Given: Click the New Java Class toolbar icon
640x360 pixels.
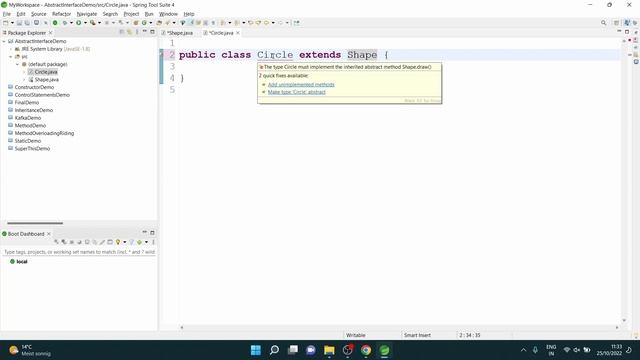Looking at the screenshot, I should click(144, 23).
